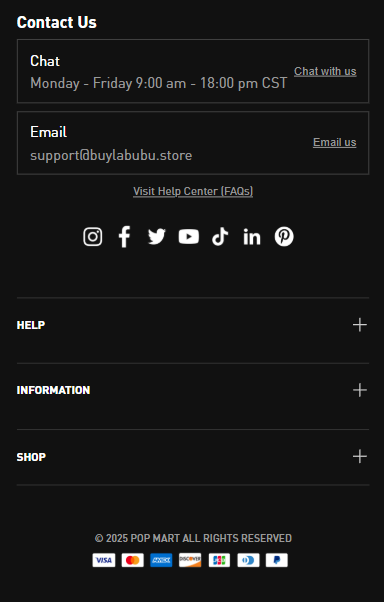This screenshot has width=384, height=602.
Task: Open the Facebook social icon
Action: click(124, 236)
